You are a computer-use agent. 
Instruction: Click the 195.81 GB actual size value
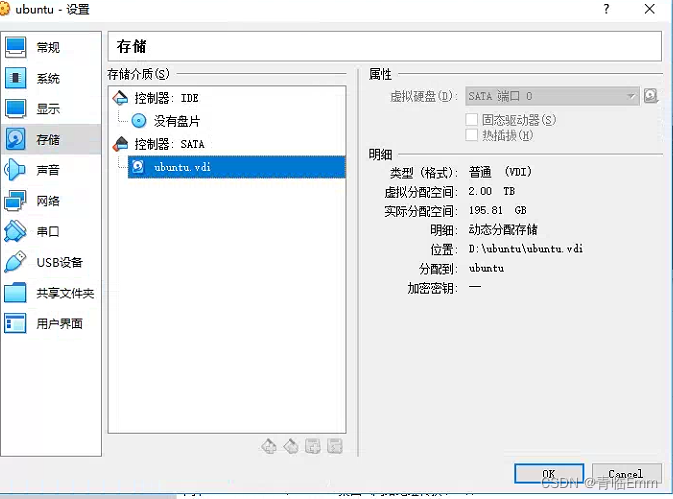click(497, 210)
